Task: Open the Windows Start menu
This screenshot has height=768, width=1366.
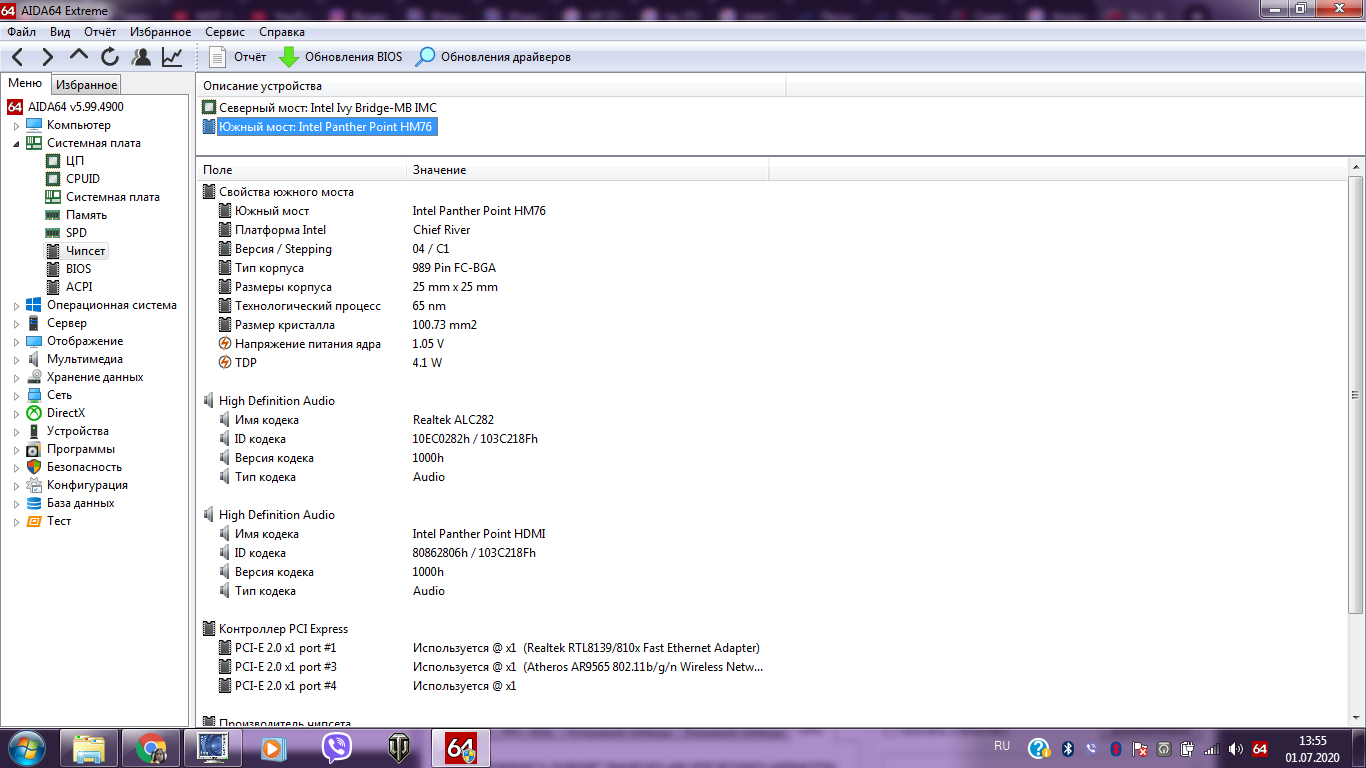Action: (x=25, y=748)
